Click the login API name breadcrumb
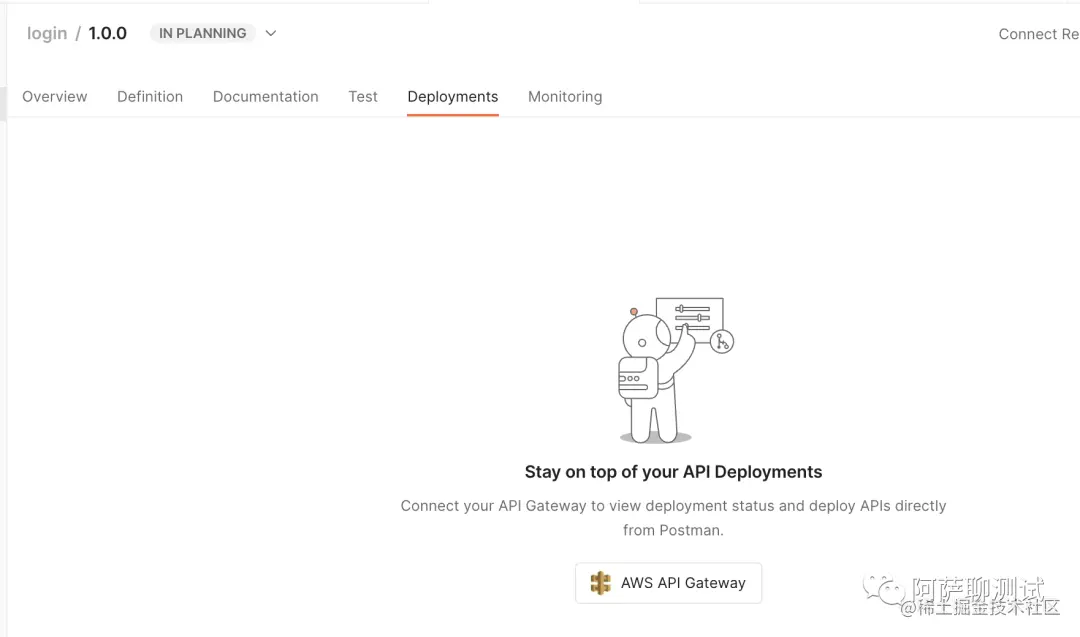Viewport: 1080px width, 637px height. 47,33
